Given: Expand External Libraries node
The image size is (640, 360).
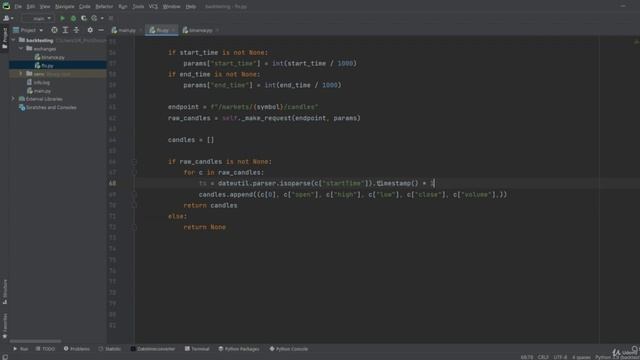Looking at the screenshot, I should [x=13, y=99].
